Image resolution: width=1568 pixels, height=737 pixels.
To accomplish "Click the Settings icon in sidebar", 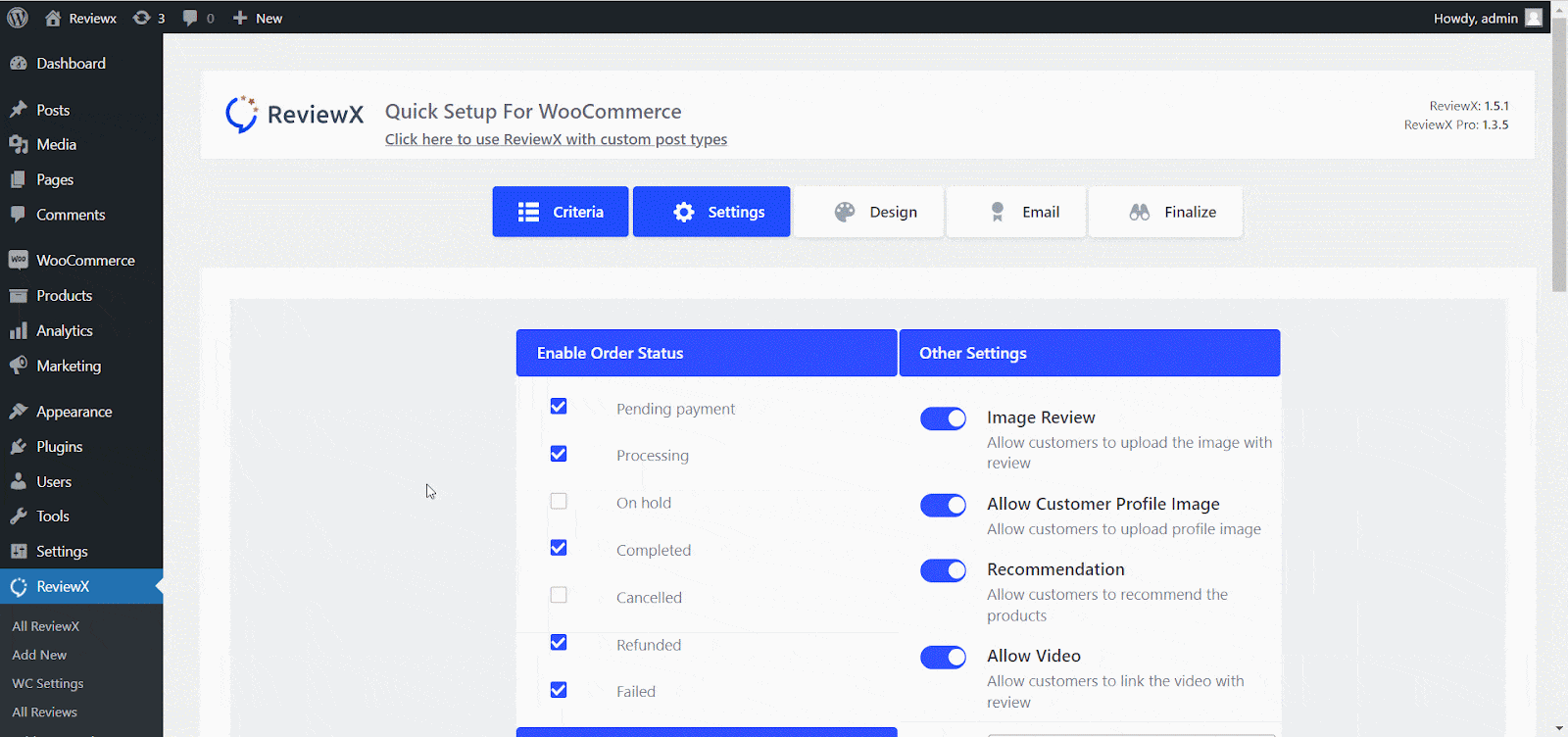I will click(19, 551).
